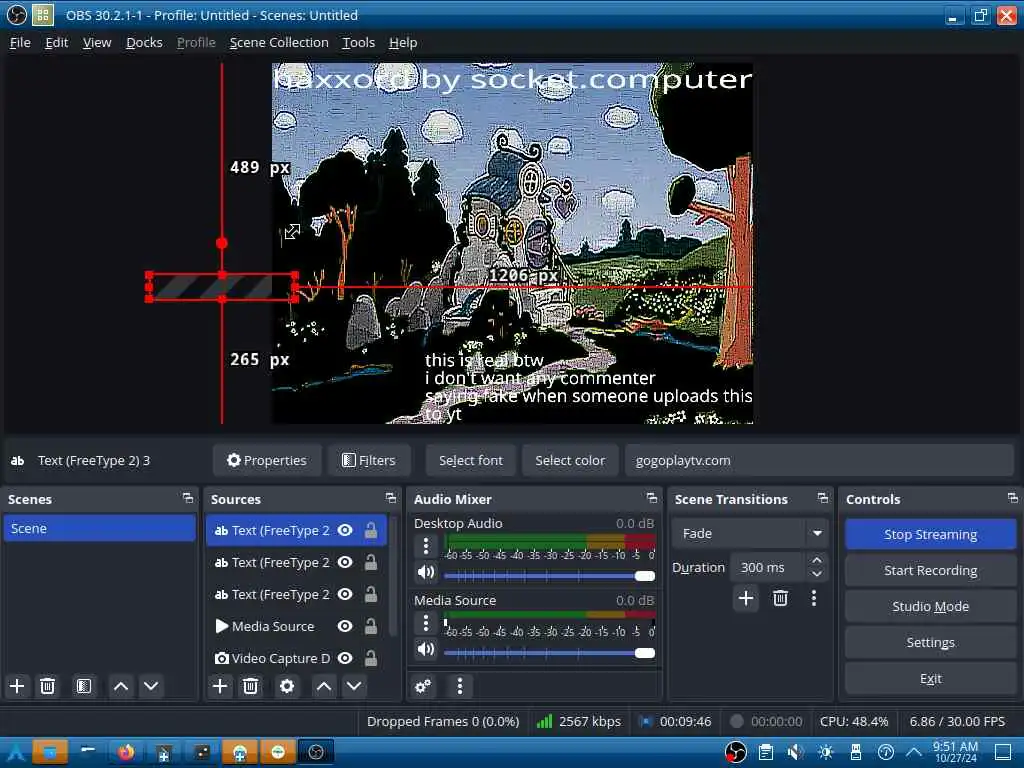1024x768 pixels.
Task: Open Filters button in source toolbar
Action: coord(369,460)
